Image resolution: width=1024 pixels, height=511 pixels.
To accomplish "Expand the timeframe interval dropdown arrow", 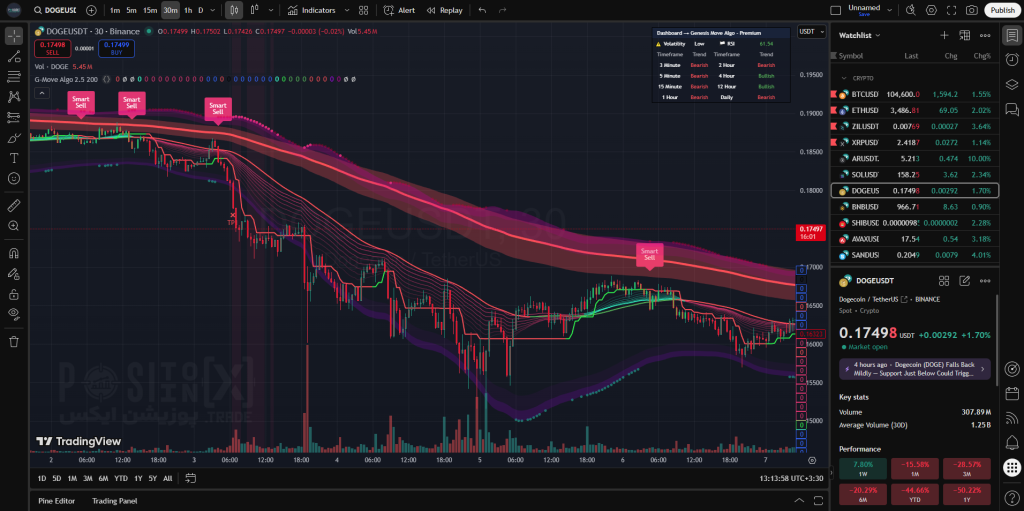I will [213, 10].
